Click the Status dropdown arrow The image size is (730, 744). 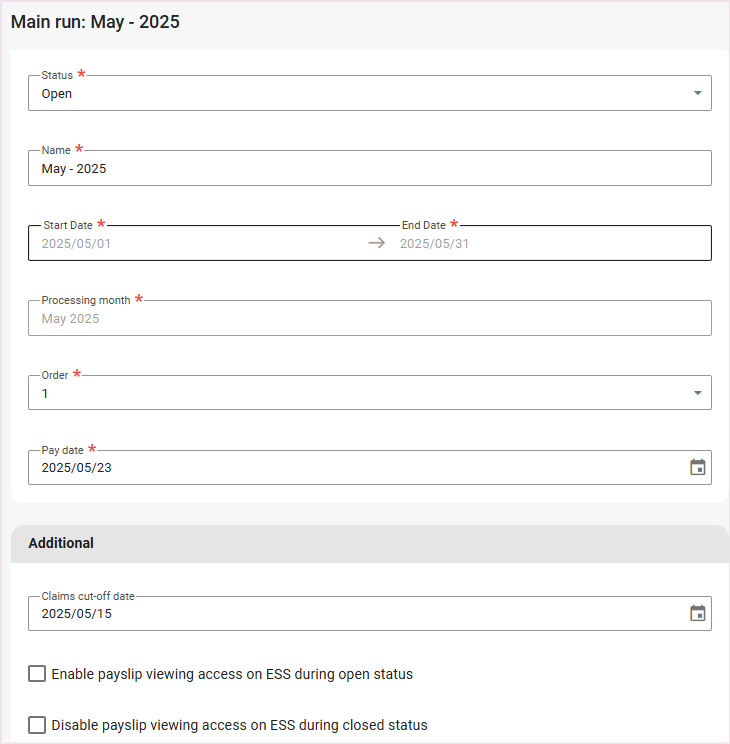[697, 93]
